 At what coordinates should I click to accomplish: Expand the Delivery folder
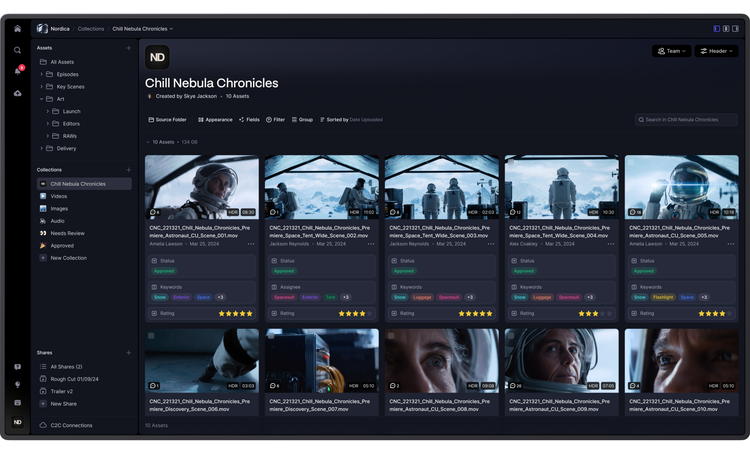point(42,148)
